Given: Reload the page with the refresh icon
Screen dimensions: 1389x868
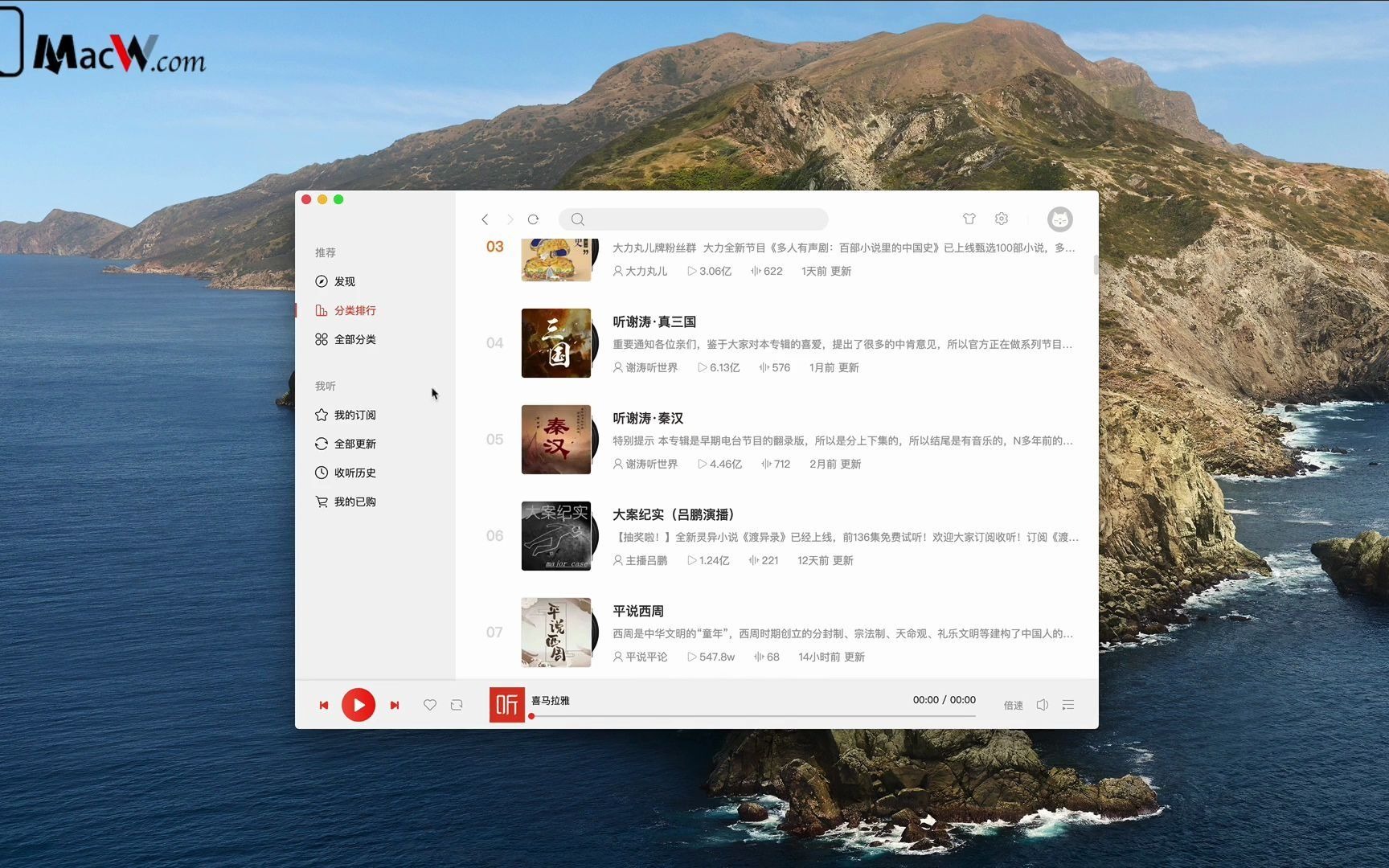Looking at the screenshot, I should [x=533, y=219].
